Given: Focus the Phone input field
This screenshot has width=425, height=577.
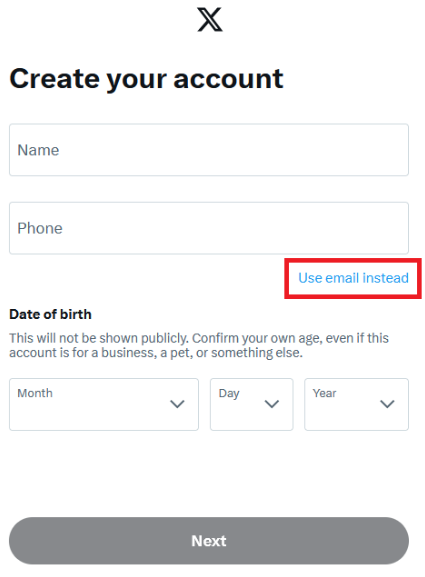Looking at the screenshot, I should point(209,228).
